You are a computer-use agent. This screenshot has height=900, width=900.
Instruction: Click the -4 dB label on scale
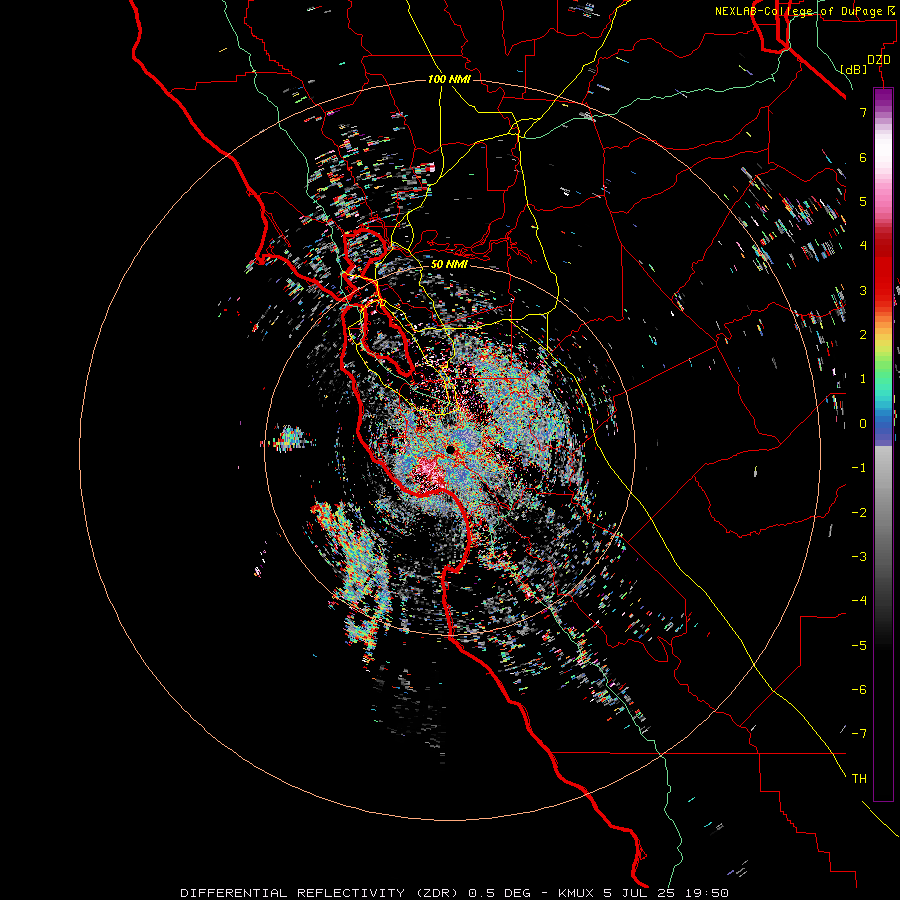point(859,600)
